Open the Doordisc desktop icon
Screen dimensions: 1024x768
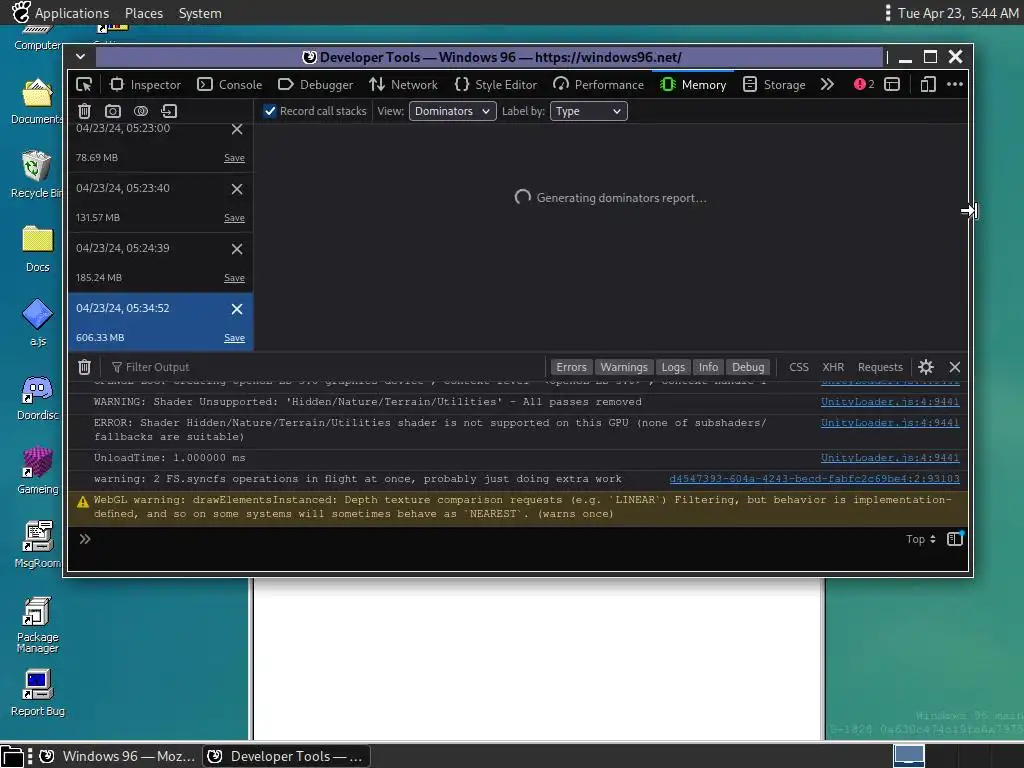37,398
